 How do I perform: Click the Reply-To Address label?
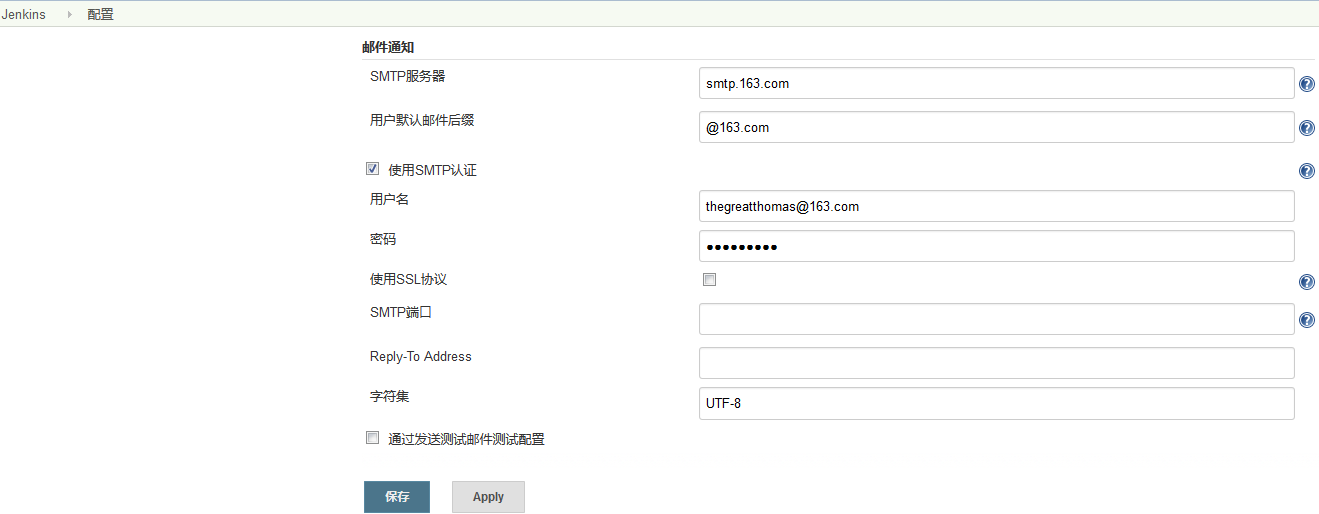pos(421,356)
